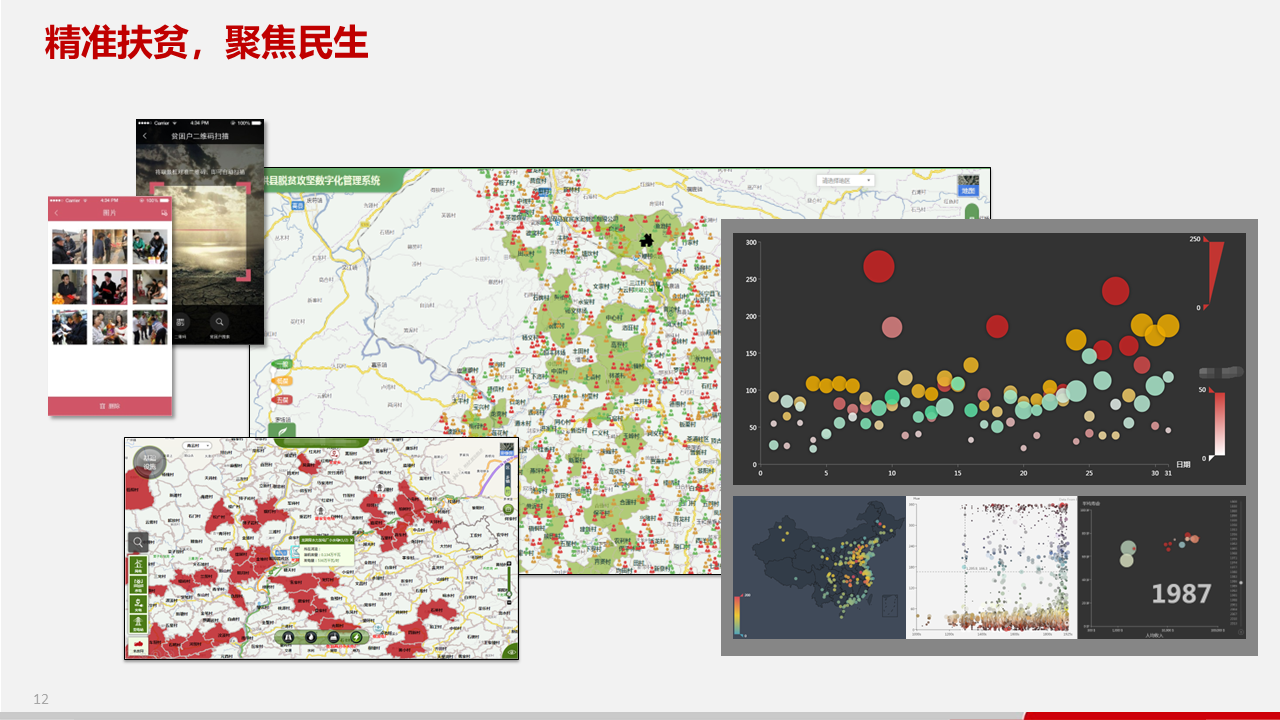Viewport: 1280px width, 720px height.
Task: Open the village dropdown at top of the red map
Action: pos(197,445)
